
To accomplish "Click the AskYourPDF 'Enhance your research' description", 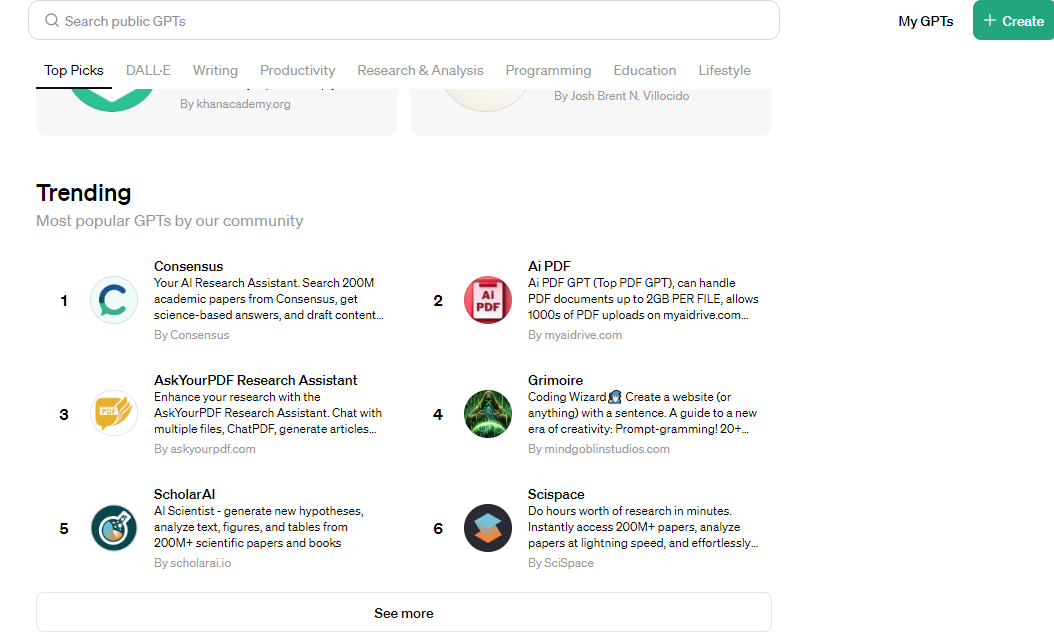I will pyautogui.click(x=268, y=413).
